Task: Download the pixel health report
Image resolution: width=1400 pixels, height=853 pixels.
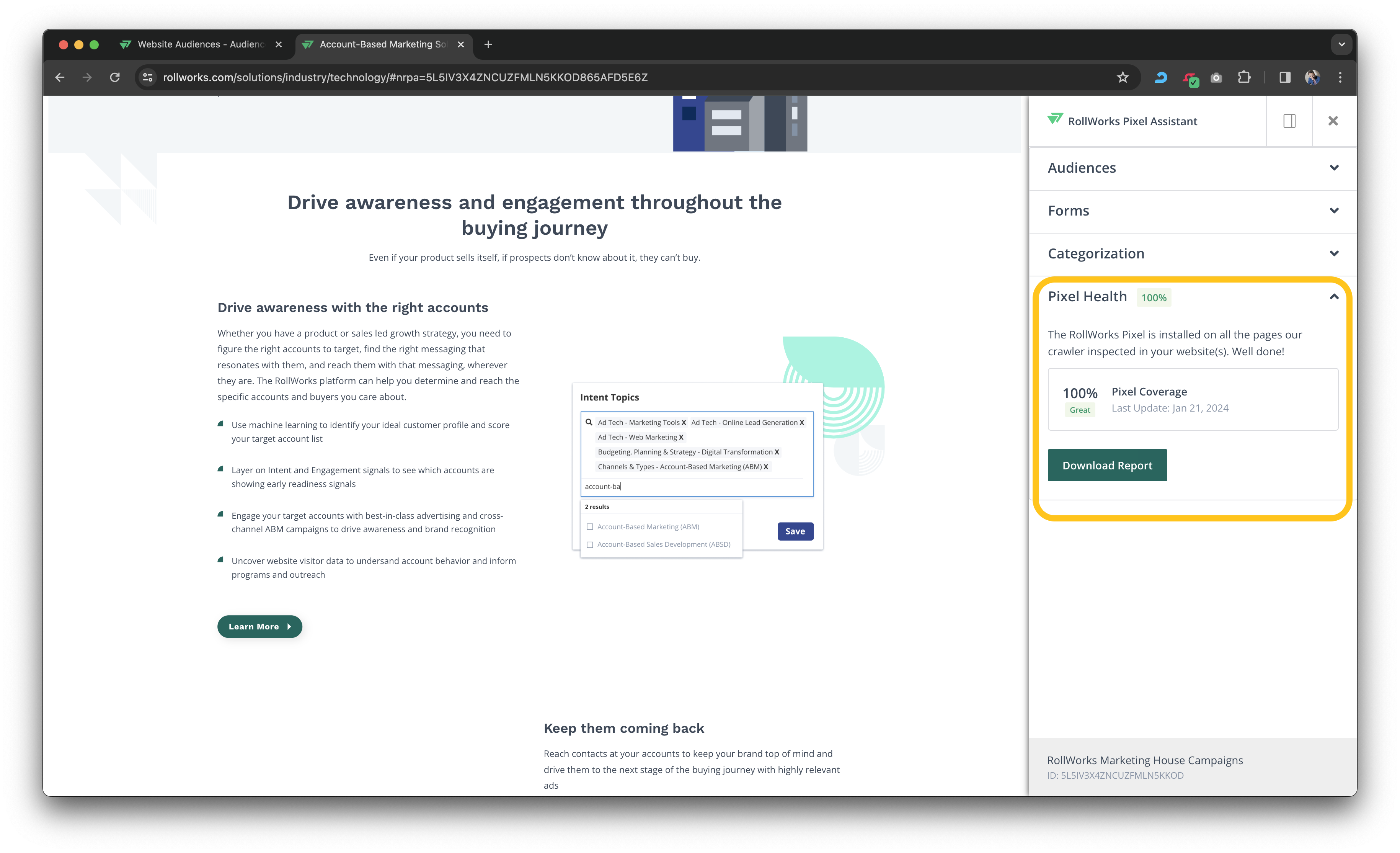Action: (x=1107, y=465)
